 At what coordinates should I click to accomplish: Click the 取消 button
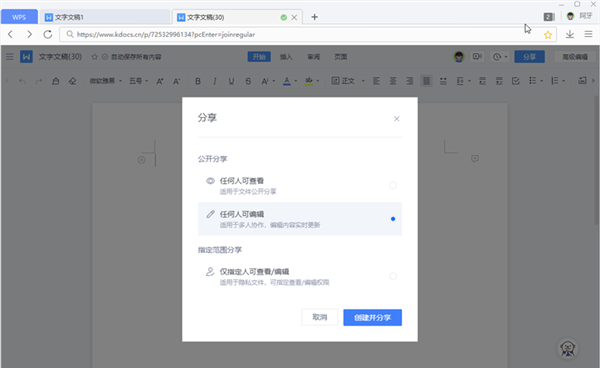(x=320, y=318)
